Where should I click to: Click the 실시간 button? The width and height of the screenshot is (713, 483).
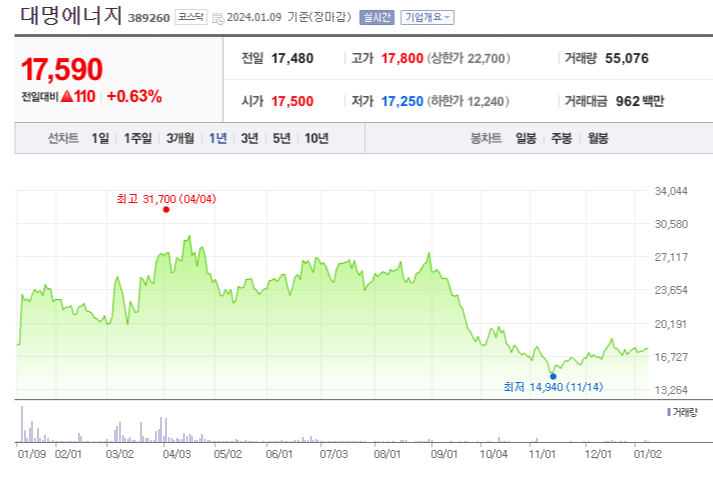point(377,17)
